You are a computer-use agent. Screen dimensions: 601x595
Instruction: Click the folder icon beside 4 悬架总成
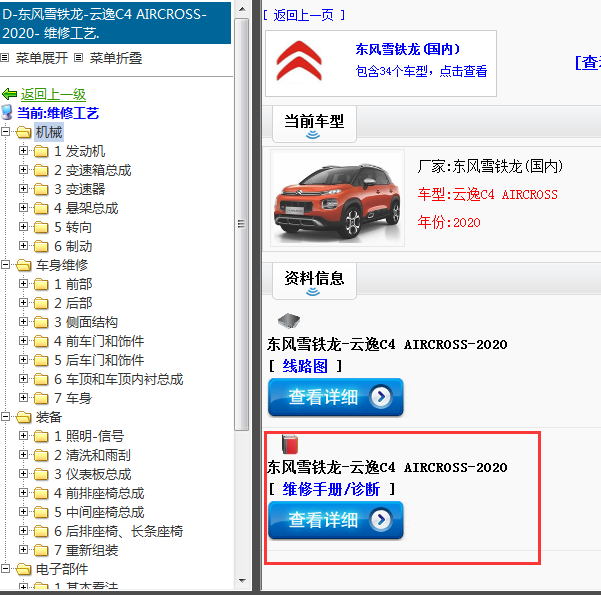41,208
